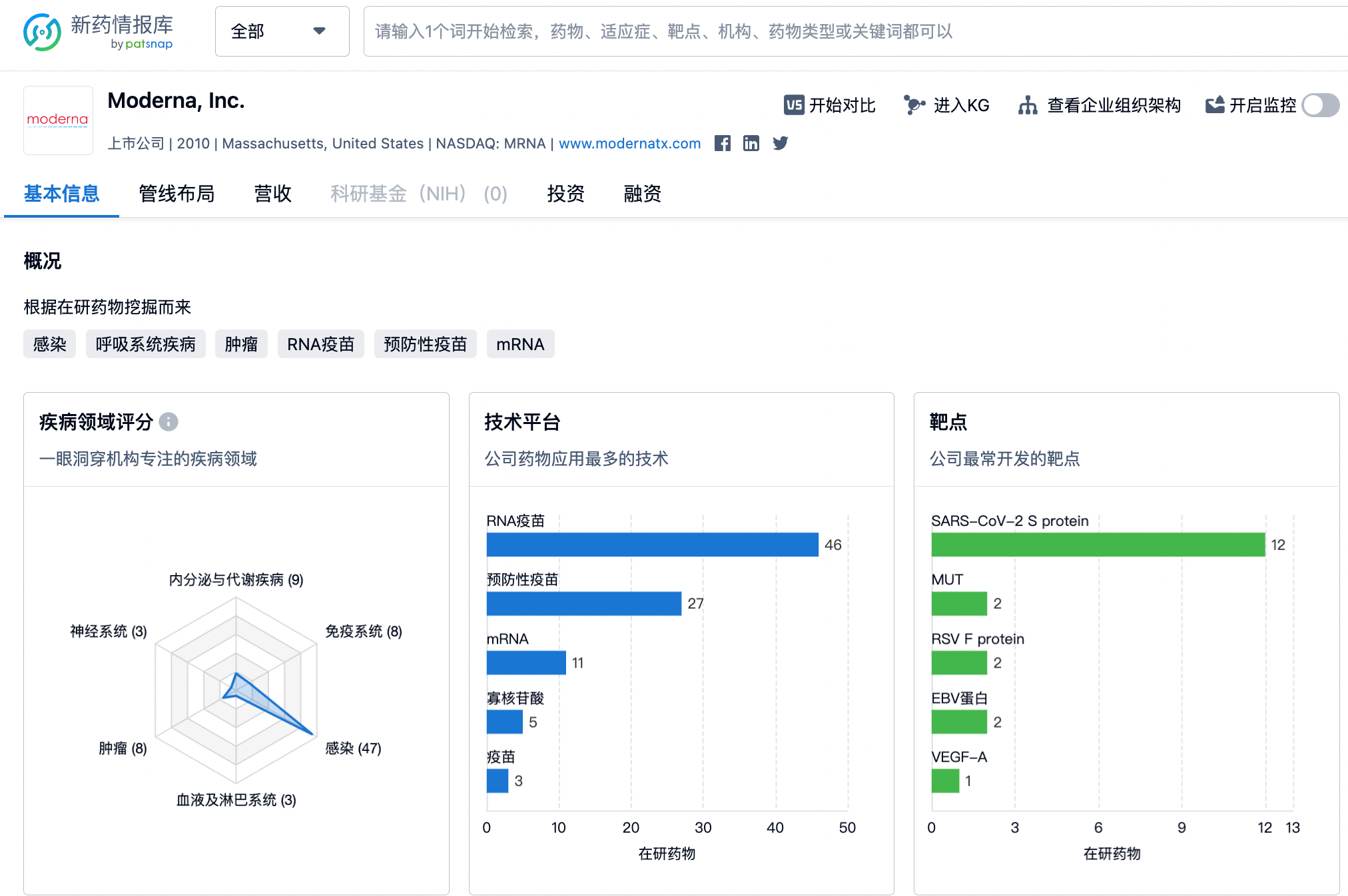The width and height of the screenshot is (1348, 896).
Task: Click the 开始对比 compare icon
Action: pyautogui.click(x=794, y=105)
